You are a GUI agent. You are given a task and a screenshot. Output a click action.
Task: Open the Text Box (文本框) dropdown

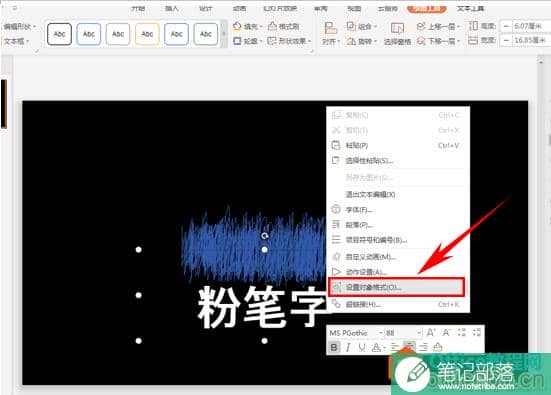15,41
